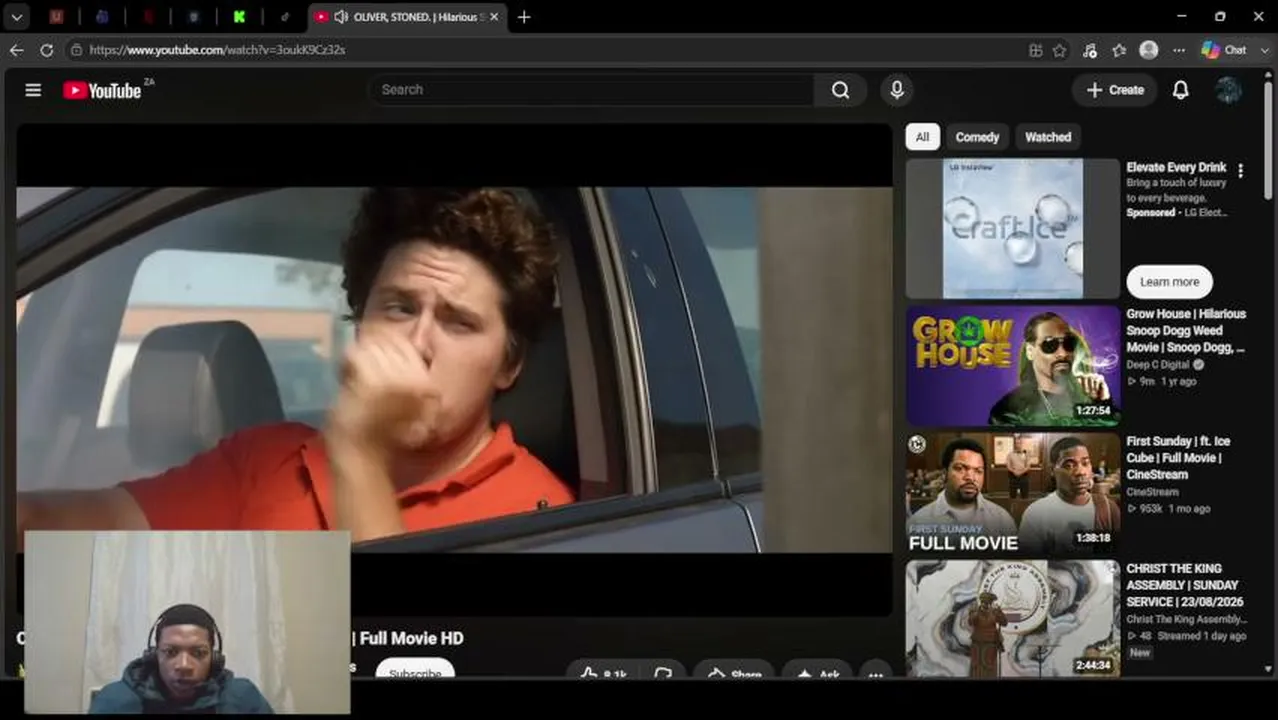Open the Copilot Chat button
The width and height of the screenshot is (1278, 720).
(x=1225, y=50)
